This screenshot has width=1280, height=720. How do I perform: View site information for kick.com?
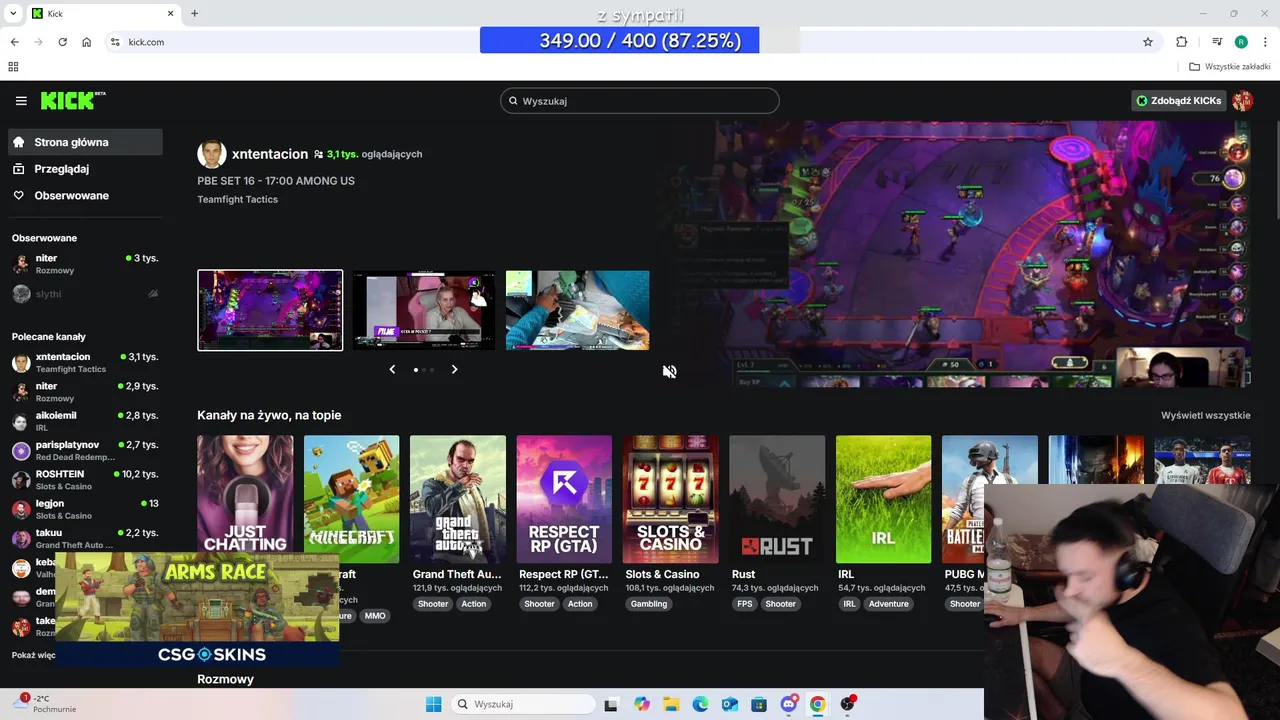115,42
